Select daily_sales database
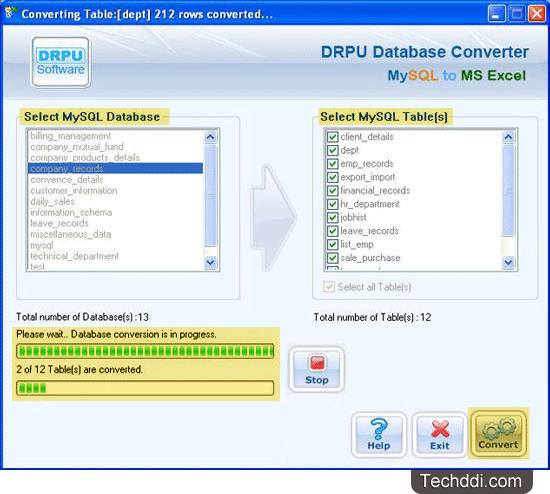The width and height of the screenshot is (550, 494). click(115, 201)
